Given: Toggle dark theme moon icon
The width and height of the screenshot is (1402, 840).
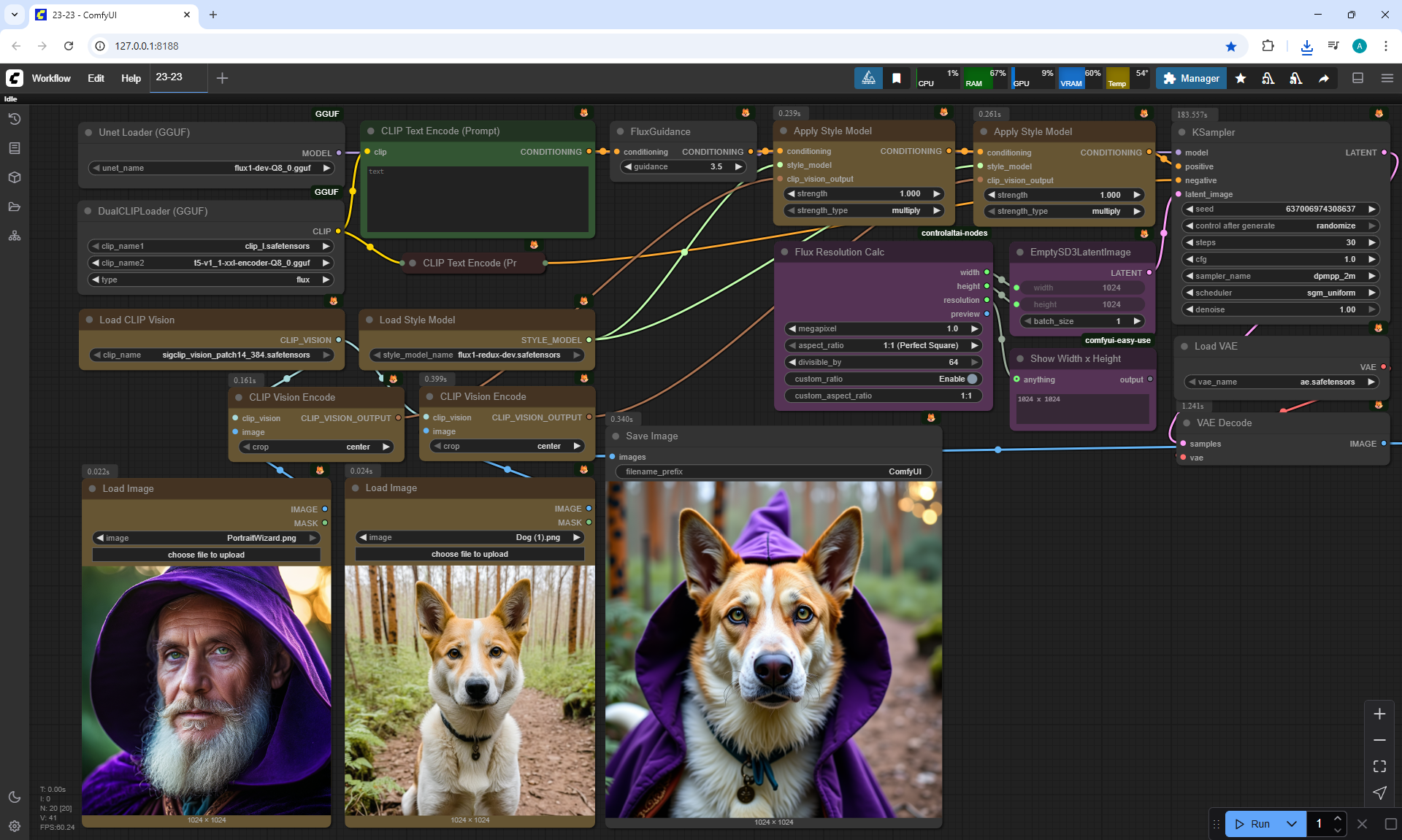Looking at the screenshot, I should click(x=15, y=797).
